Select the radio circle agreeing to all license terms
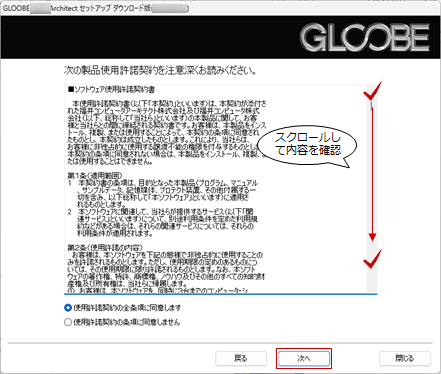Screen dimensions: 441x374 pyautogui.click(x=68, y=308)
